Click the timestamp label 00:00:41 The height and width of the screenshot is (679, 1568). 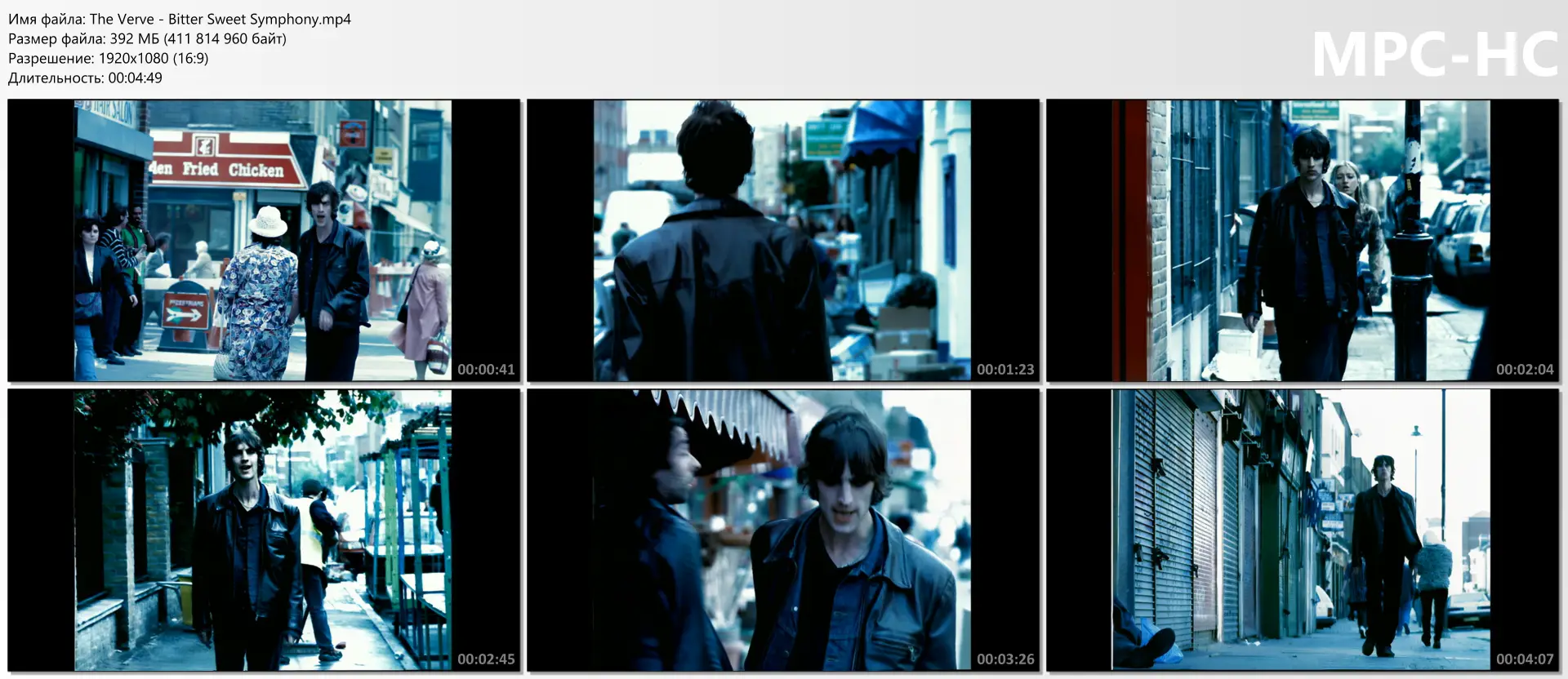click(x=486, y=370)
